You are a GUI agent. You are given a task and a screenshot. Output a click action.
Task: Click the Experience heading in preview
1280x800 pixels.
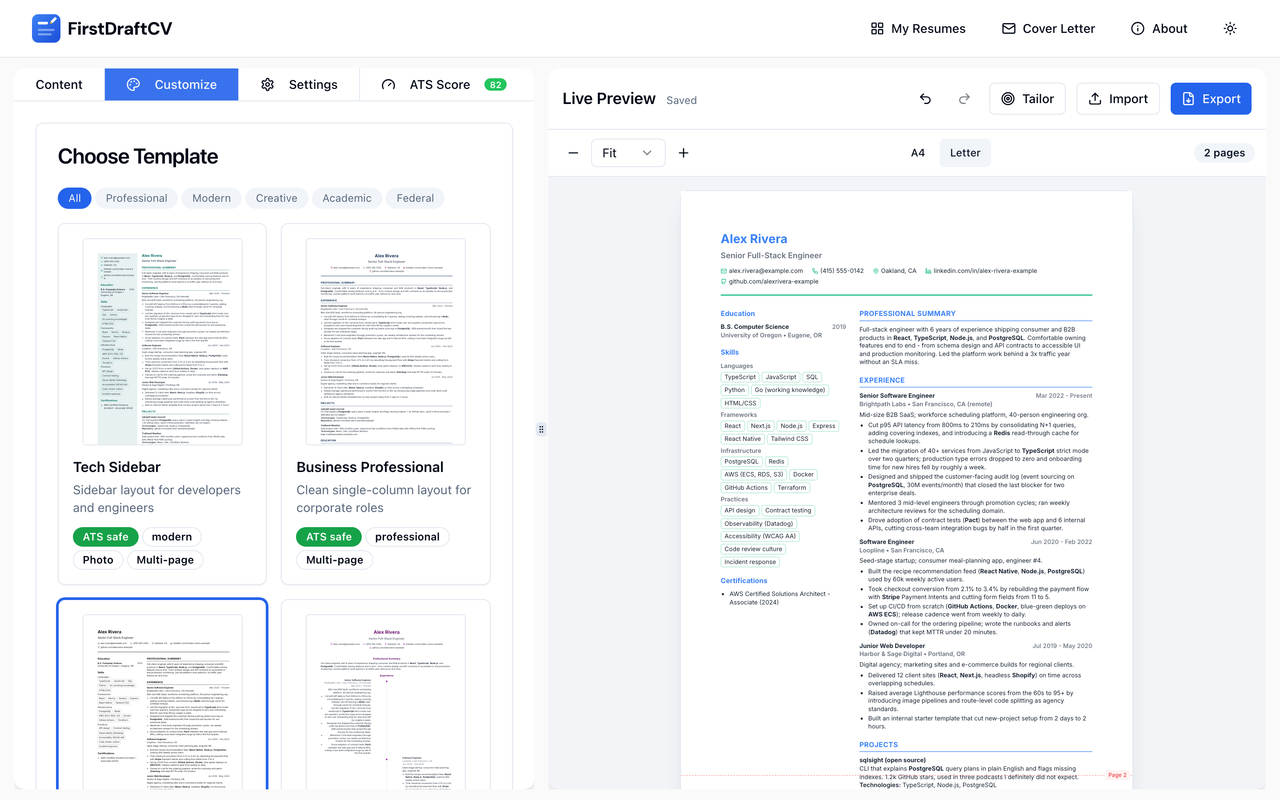point(882,380)
